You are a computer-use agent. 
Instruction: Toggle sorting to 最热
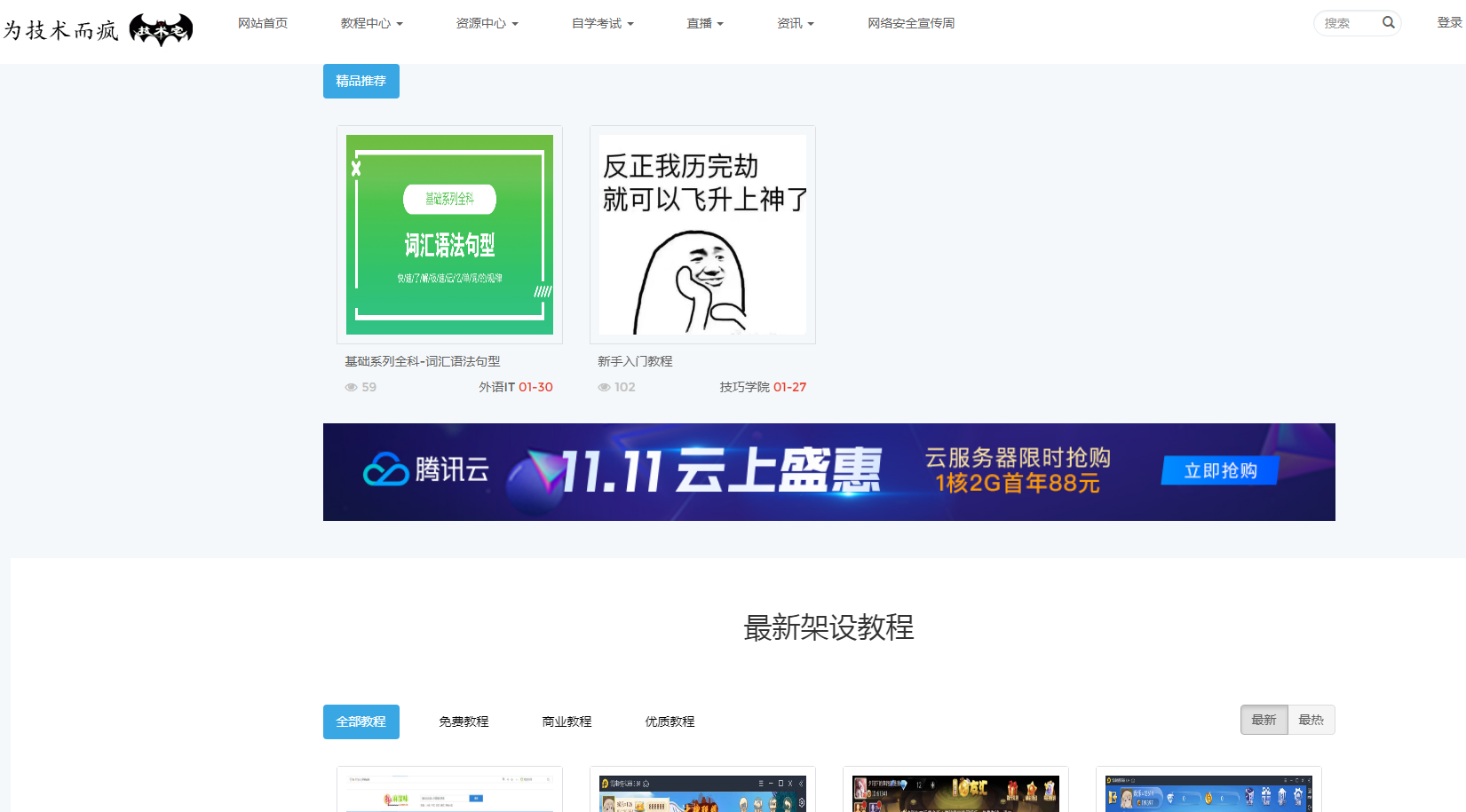coord(1311,720)
